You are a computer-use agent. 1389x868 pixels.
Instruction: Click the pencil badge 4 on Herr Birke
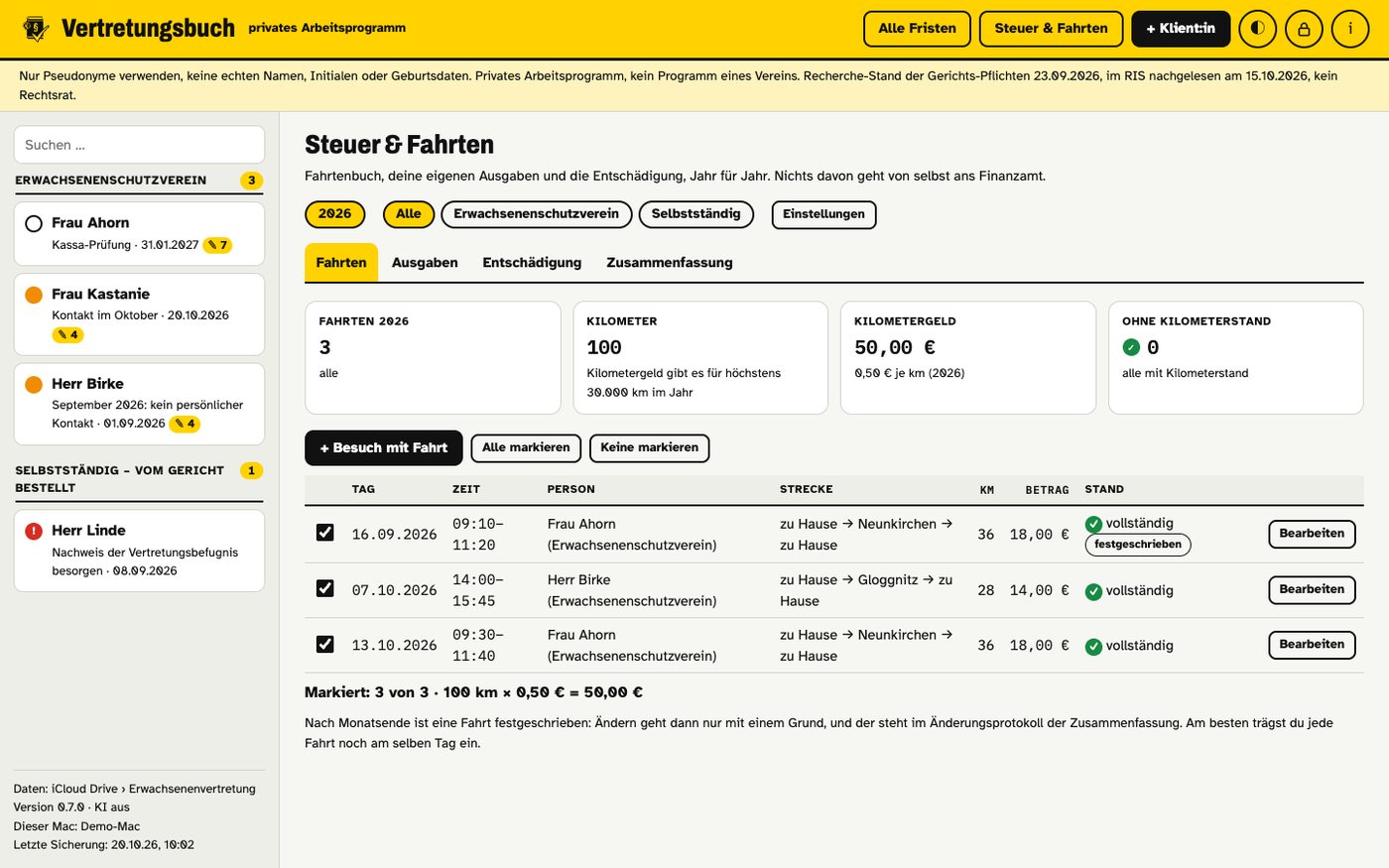point(185,424)
